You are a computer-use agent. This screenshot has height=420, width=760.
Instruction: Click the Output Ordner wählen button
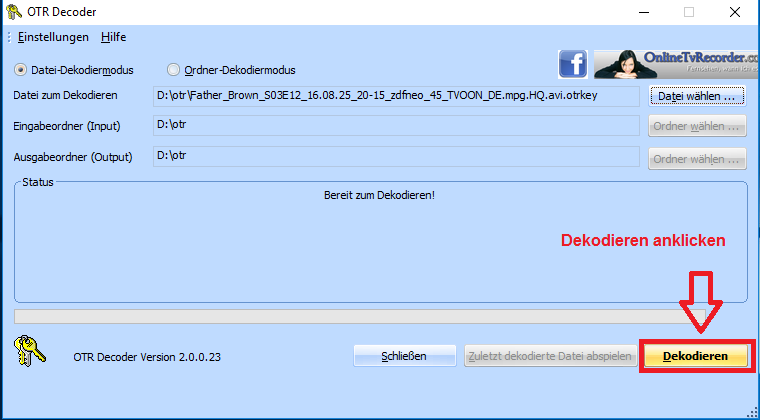tap(698, 158)
